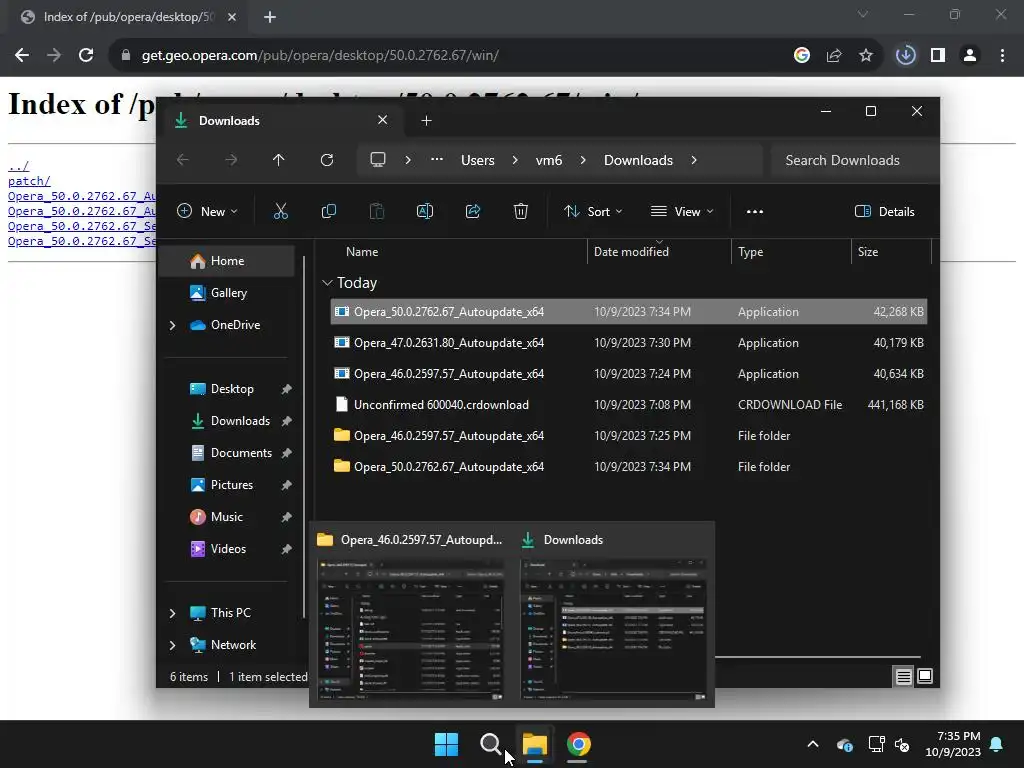Click the Rename icon in Explorer toolbar
The width and height of the screenshot is (1024, 768).
click(x=424, y=211)
